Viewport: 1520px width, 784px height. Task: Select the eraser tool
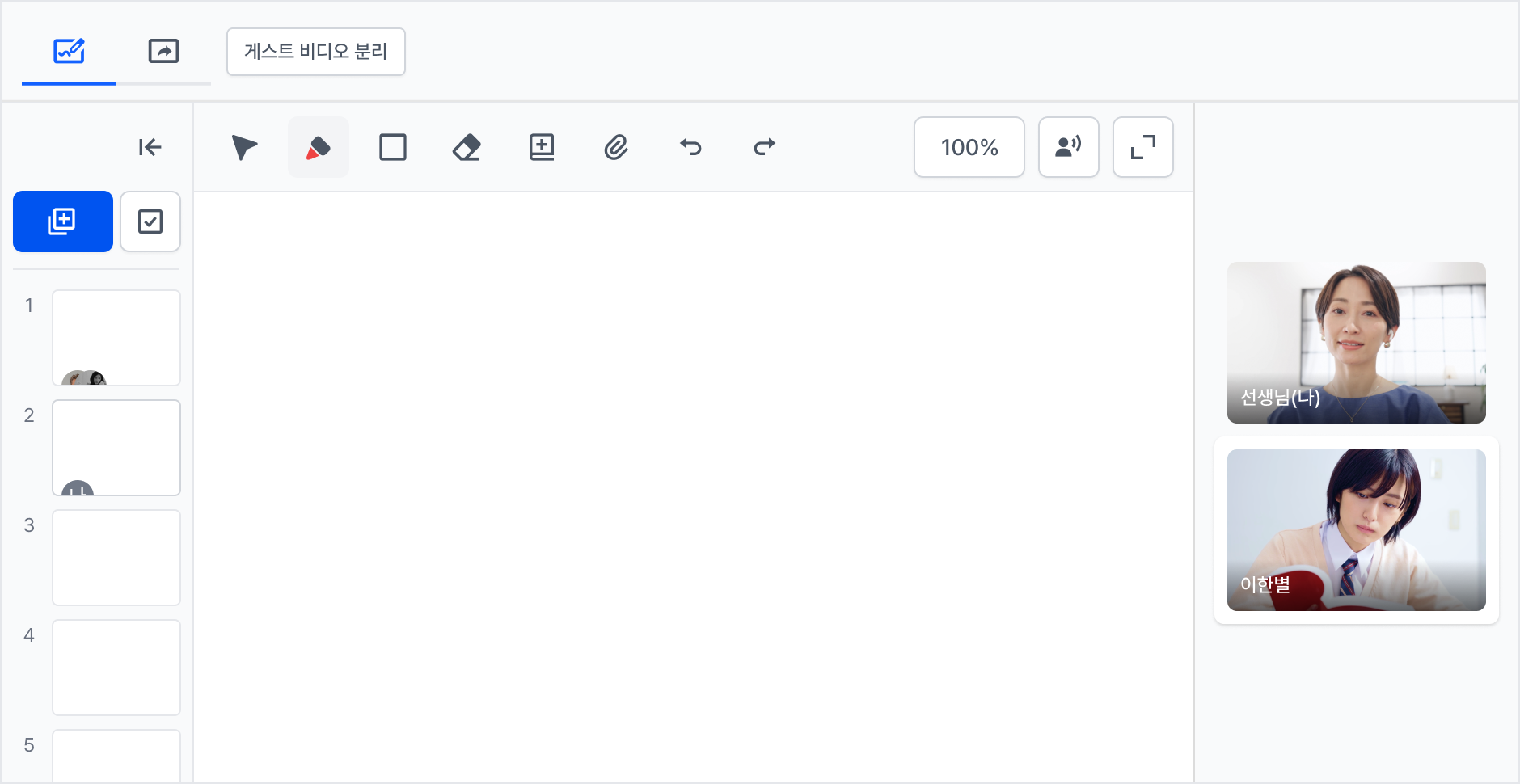(x=467, y=147)
